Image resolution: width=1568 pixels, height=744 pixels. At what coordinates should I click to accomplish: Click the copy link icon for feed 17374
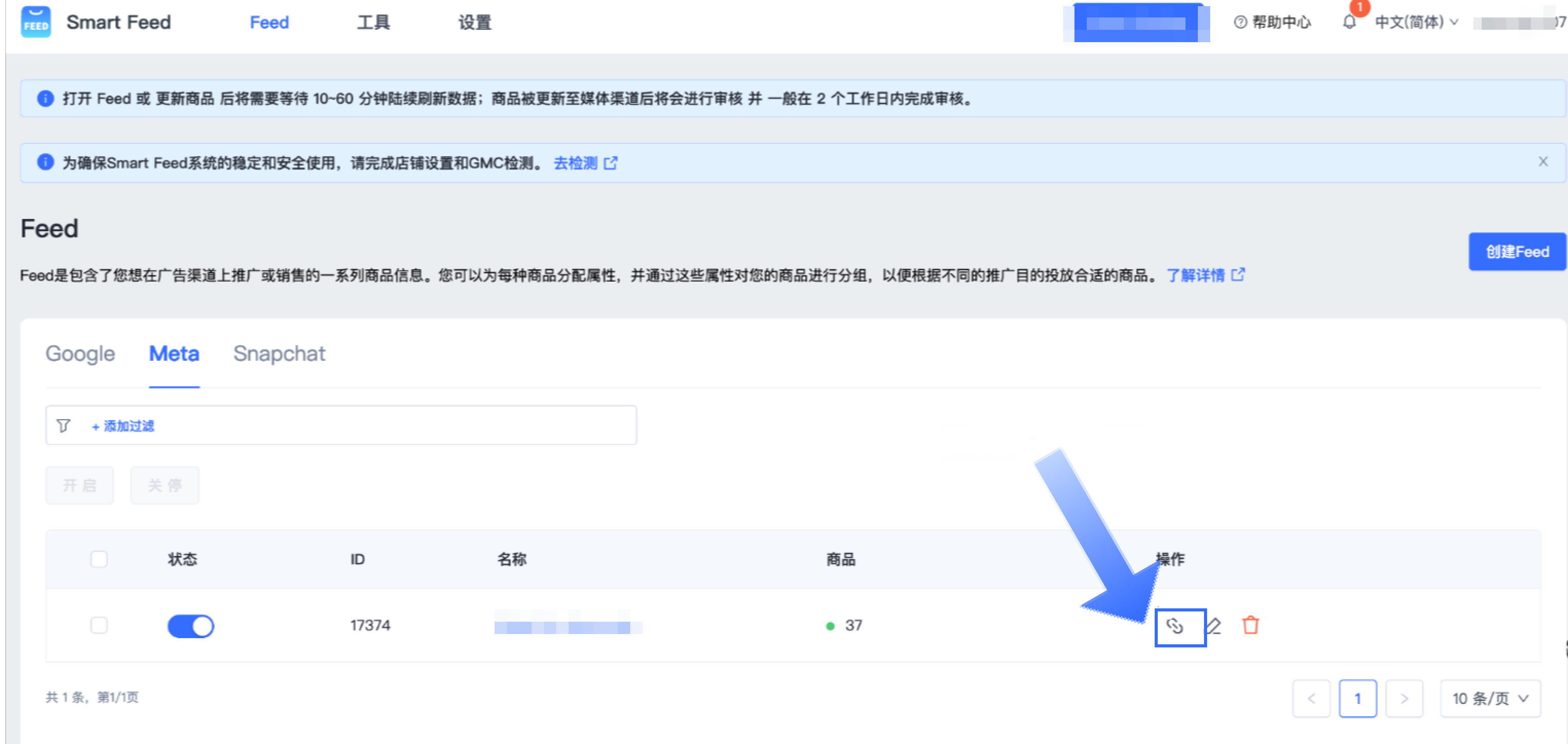1175,625
